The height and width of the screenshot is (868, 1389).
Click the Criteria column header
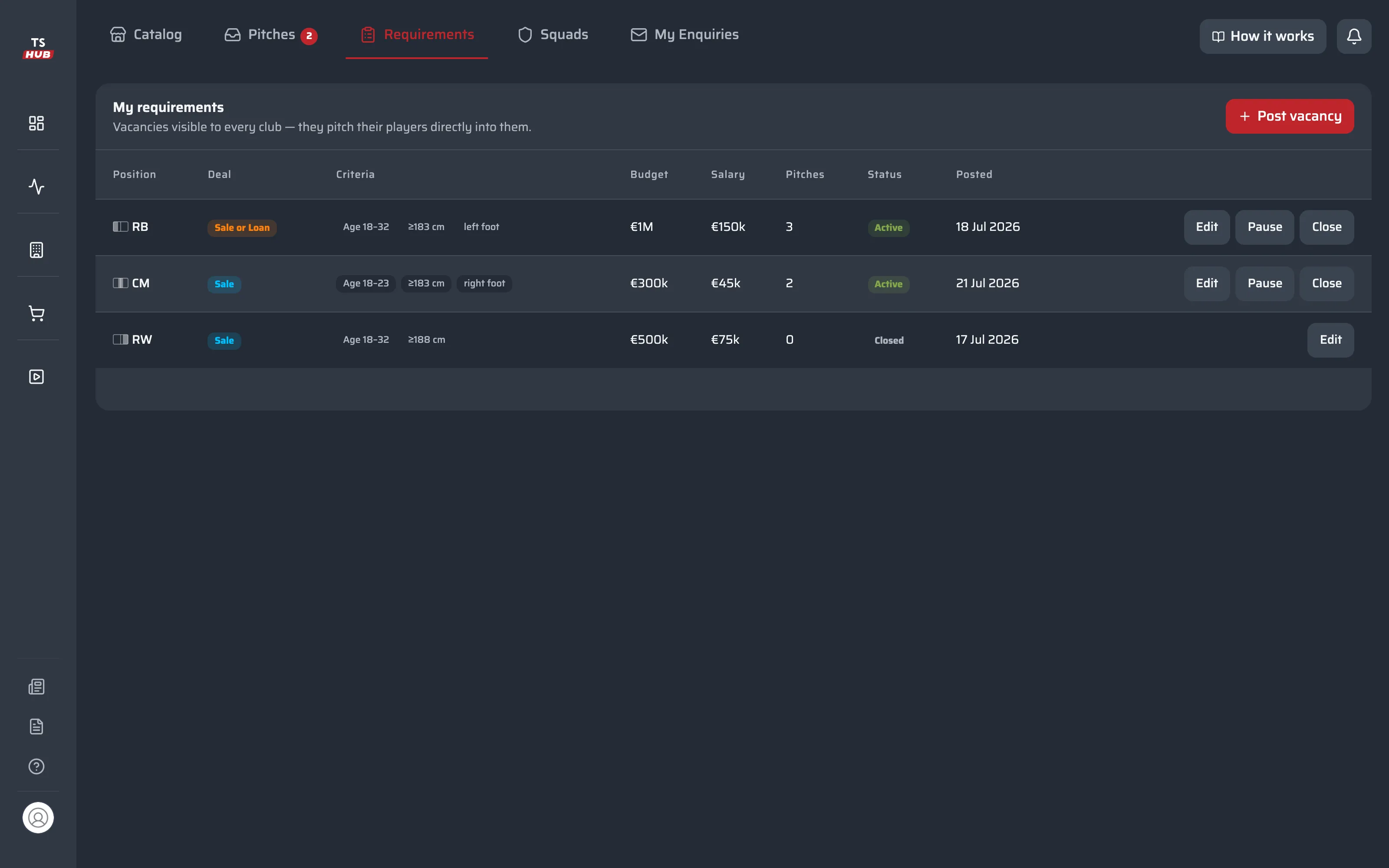click(355, 174)
